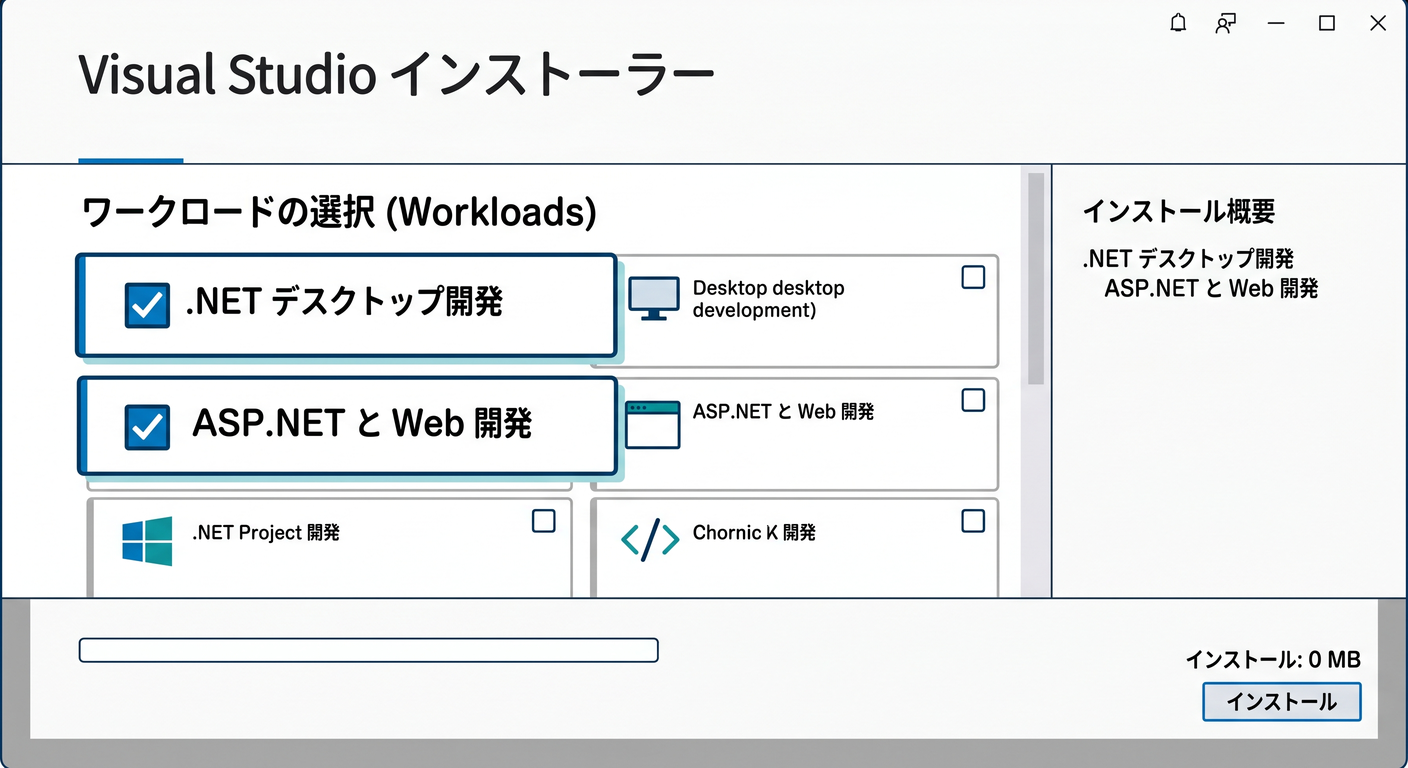This screenshot has height=768, width=1408.
Task: Click the ワークロードの選択 (Workloads) heading
Action: pyautogui.click(x=338, y=212)
